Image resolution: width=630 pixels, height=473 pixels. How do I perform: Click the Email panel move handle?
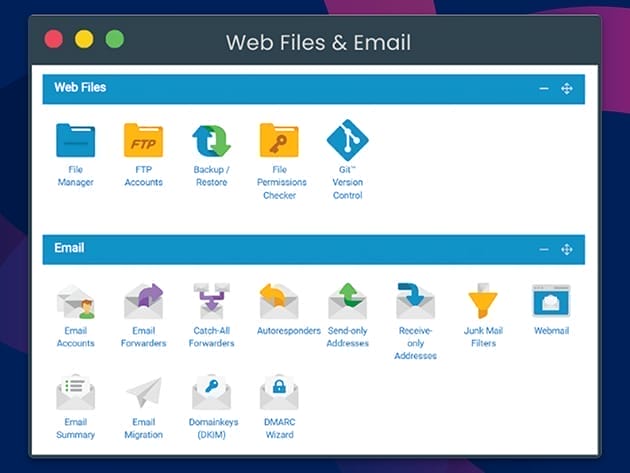(x=567, y=249)
